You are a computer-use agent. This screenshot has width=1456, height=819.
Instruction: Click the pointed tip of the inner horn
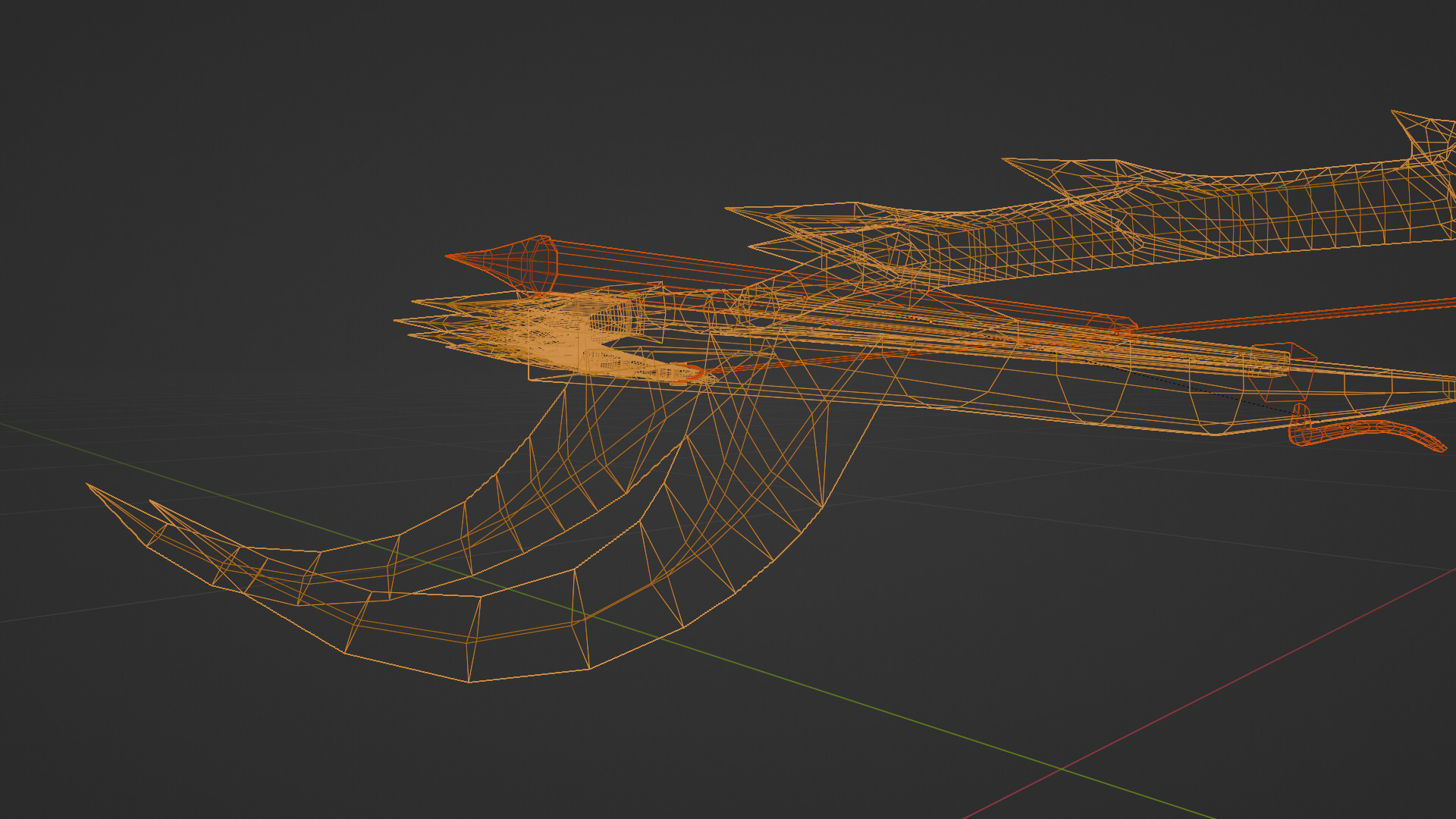point(152,502)
